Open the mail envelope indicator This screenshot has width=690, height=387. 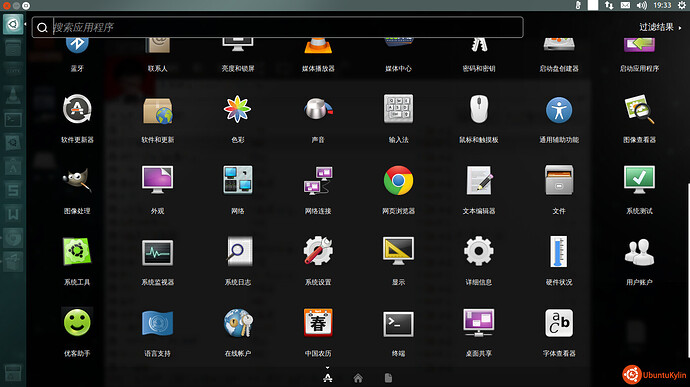coord(625,5)
